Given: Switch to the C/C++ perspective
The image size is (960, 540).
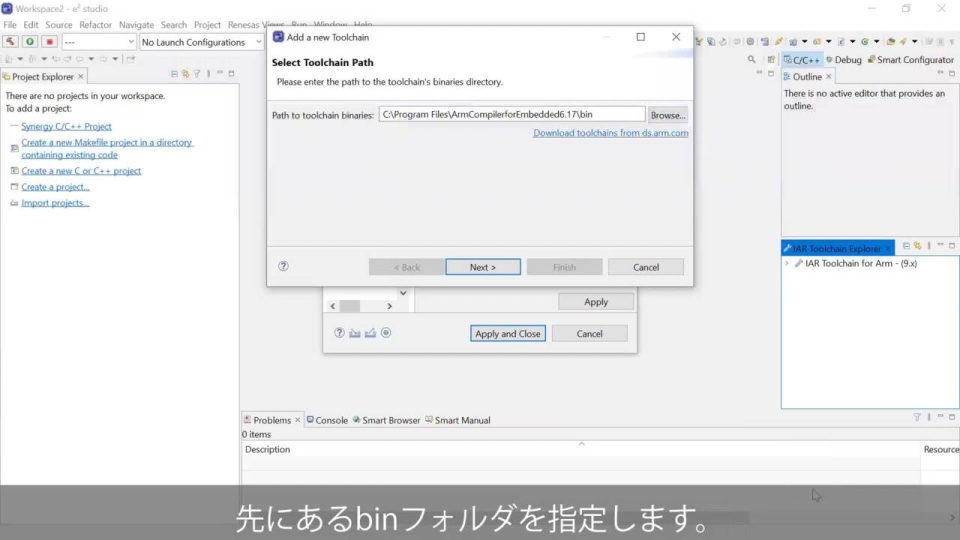Looking at the screenshot, I should point(801,59).
